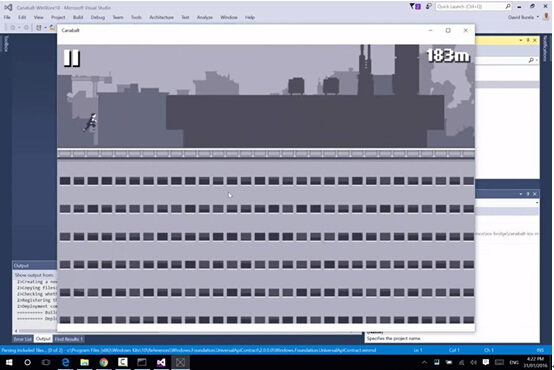Viewport: 554px width, 370px height.
Task: Show hidden system tray icons chevron
Action: pyautogui.click(x=424, y=362)
